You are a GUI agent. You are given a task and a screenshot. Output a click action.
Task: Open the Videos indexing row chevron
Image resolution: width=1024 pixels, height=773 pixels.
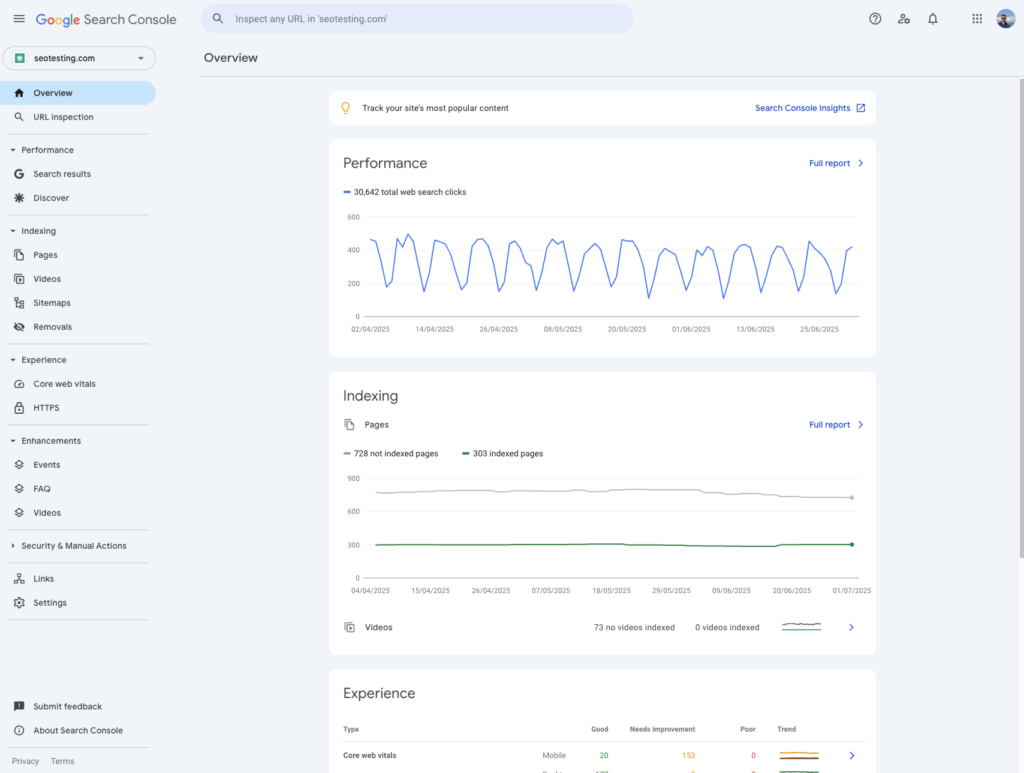point(851,627)
